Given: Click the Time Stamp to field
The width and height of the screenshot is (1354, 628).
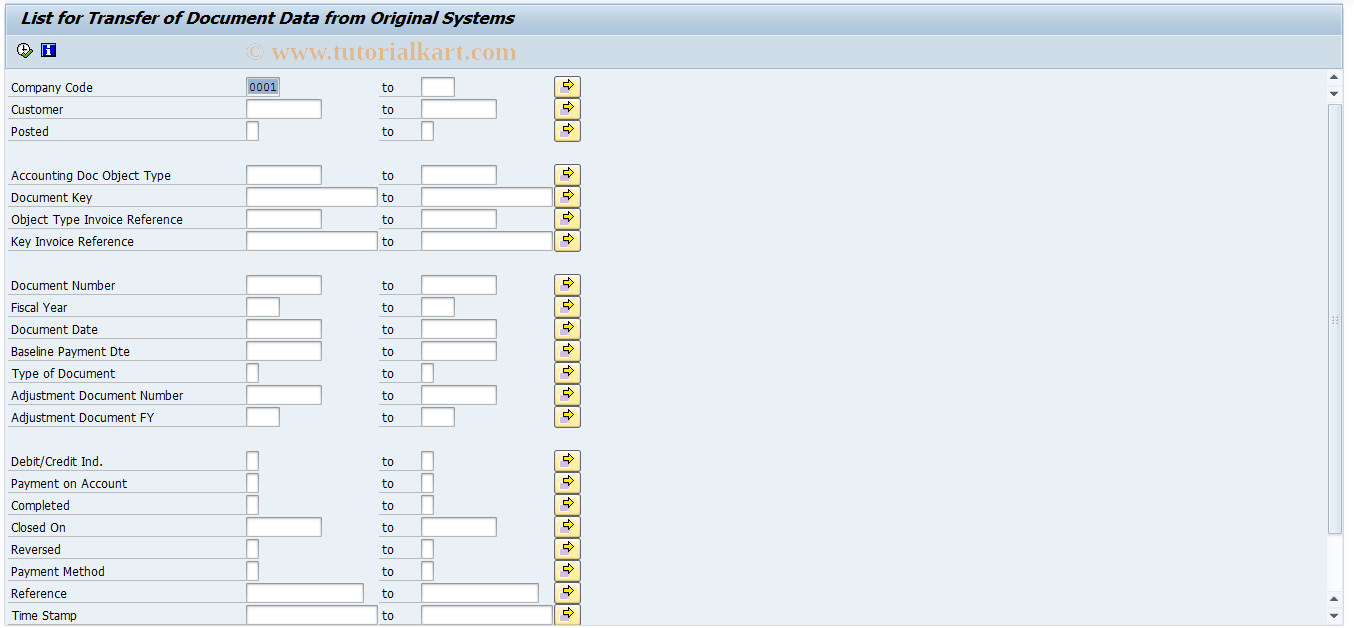Looking at the screenshot, I should (487, 615).
